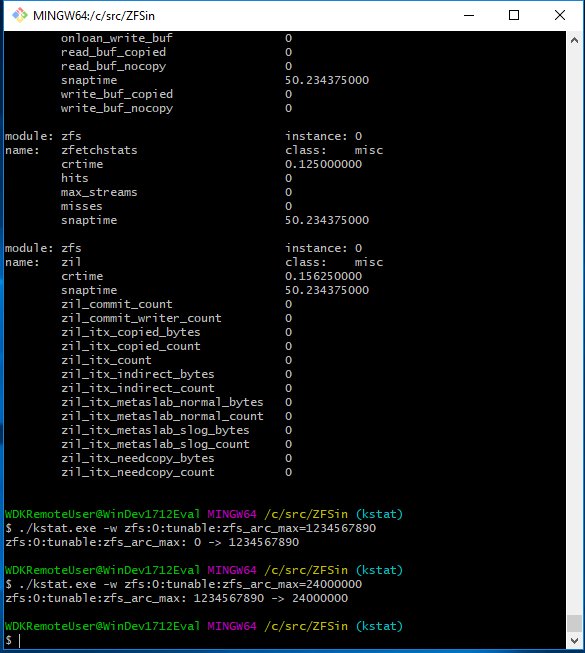The image size is (585, 653).
Task: Click the vertical scrollbar thumb
Action: coord(575,623)
